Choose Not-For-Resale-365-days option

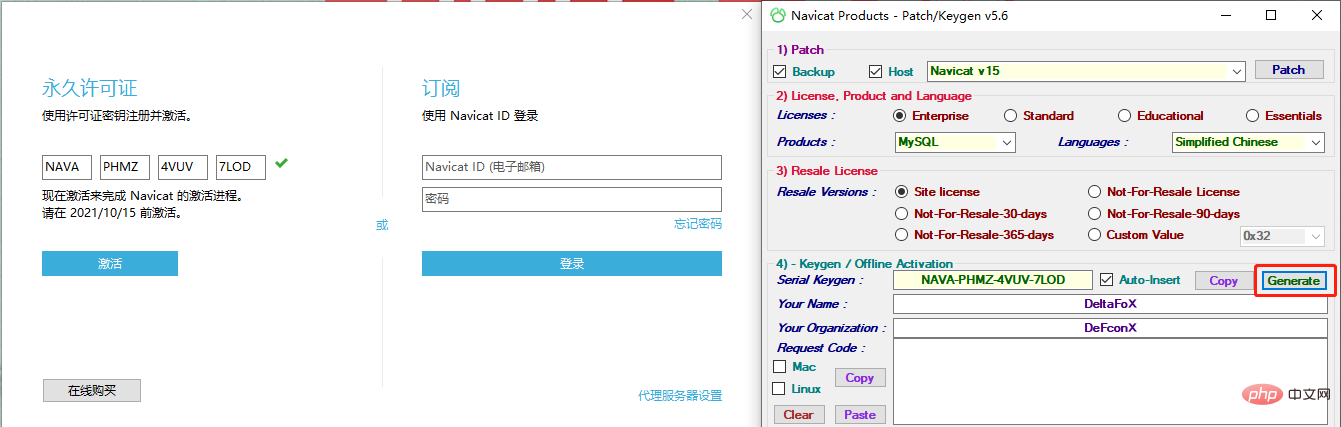902,235
